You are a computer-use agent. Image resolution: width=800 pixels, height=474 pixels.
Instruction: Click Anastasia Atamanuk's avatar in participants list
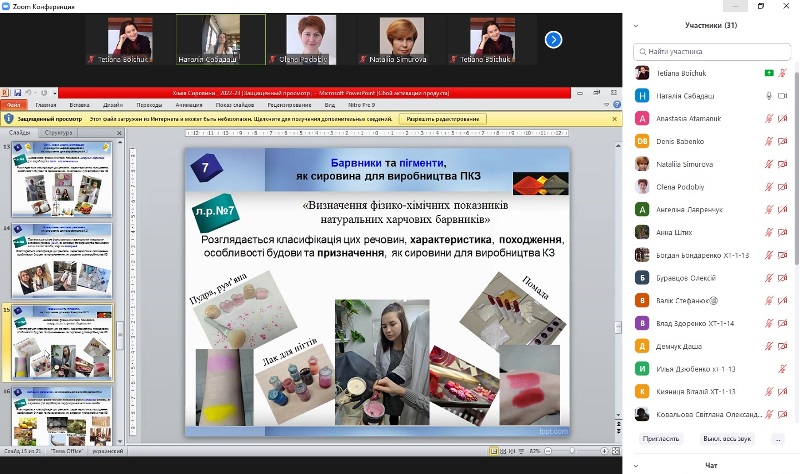pos(642,118)
